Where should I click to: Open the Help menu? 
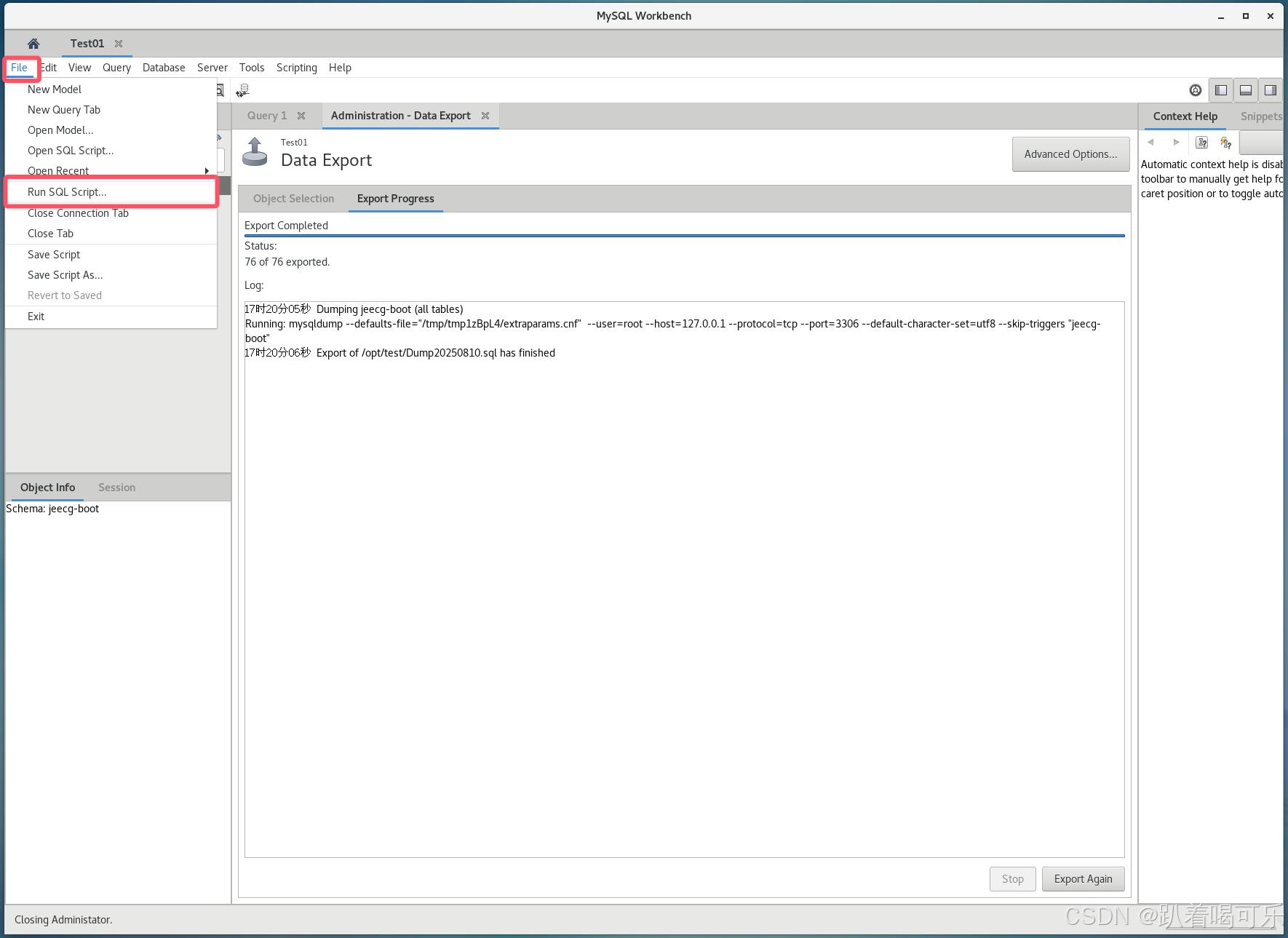point(340,68)
